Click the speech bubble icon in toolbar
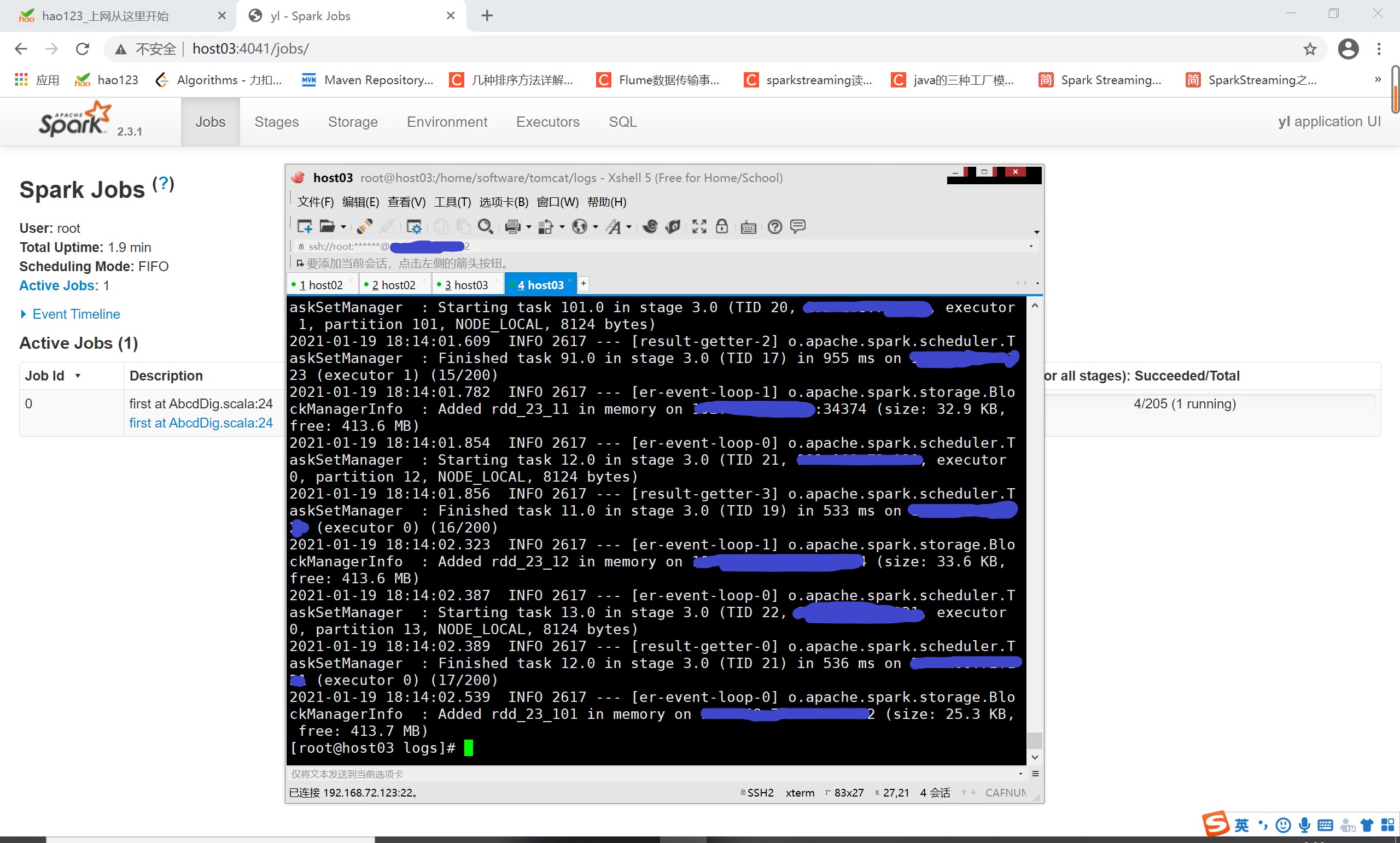Viewport: 1400px width, 843px height. 798,226
